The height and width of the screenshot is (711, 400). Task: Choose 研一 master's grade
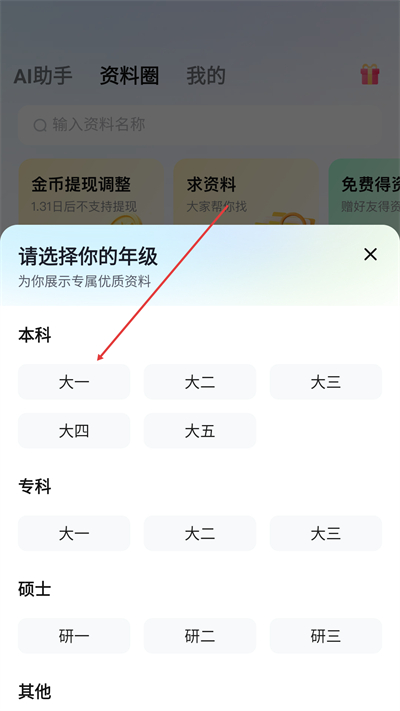coord(74,636)
